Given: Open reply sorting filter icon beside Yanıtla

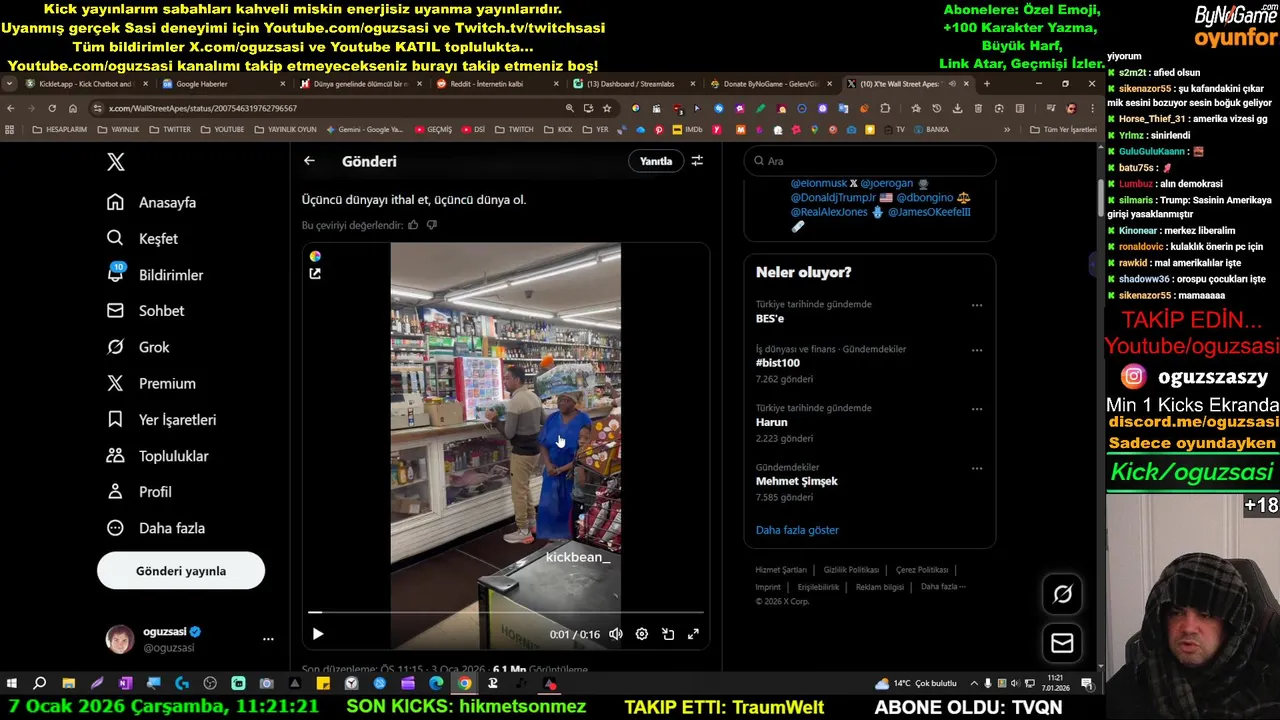Looking at the screenshot, I should click(x=697, y=161).
